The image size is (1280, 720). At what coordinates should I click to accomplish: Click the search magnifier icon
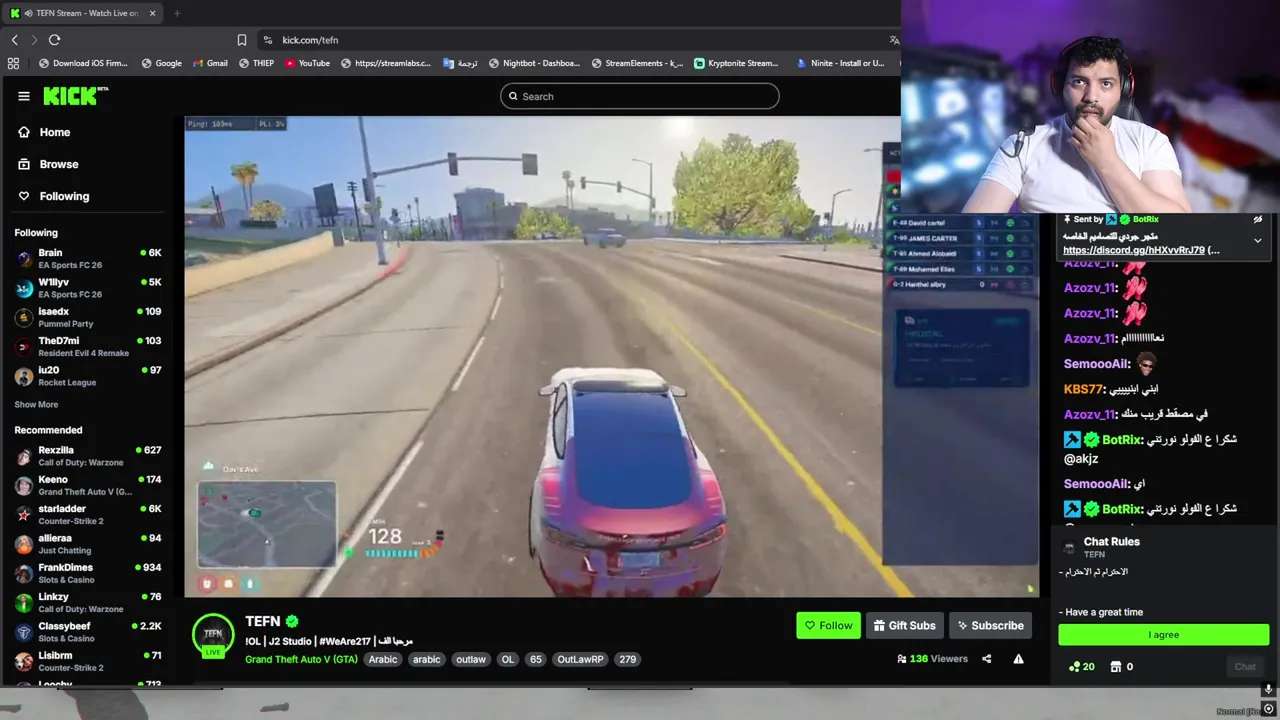pyautogui.click(x=513, y=96)
